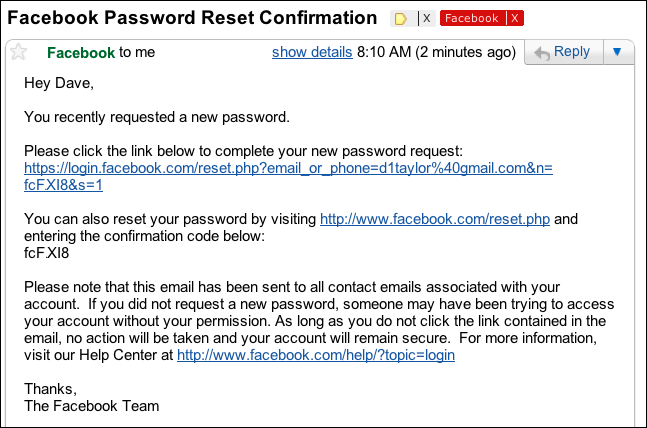Reply to the Facebook email
The image size is (647, 428).
564,52
